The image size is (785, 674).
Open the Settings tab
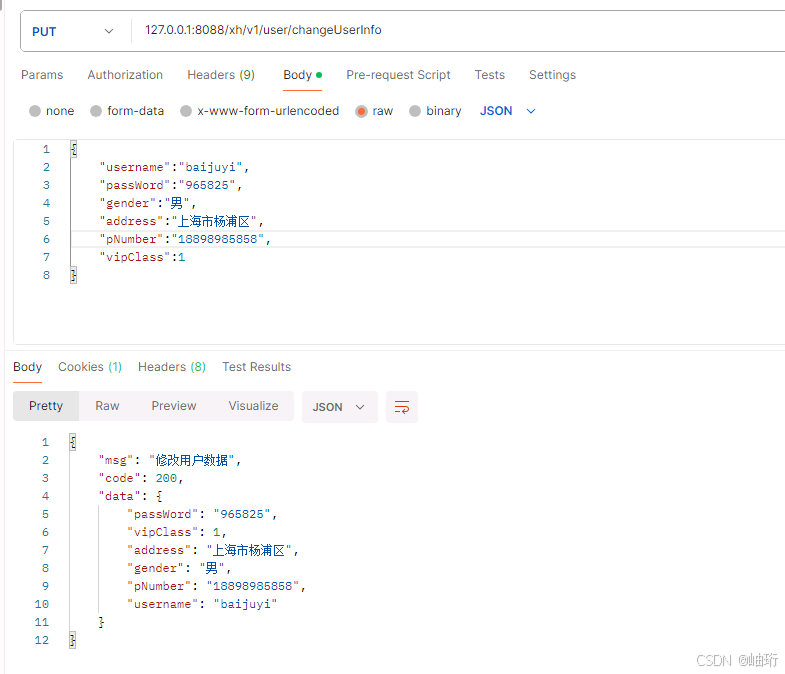pyautogui.click(x=552, y=75)
